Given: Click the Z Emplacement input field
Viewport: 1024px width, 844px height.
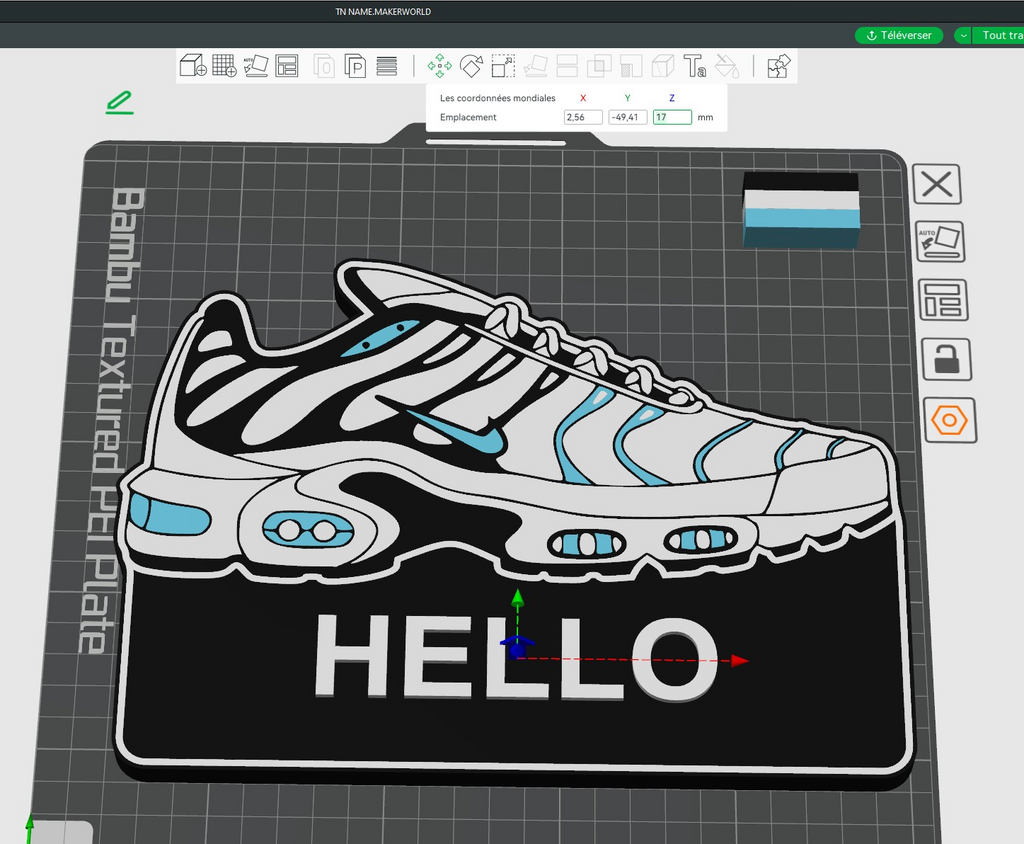Looking at the screenshot, I should [672, 117].
